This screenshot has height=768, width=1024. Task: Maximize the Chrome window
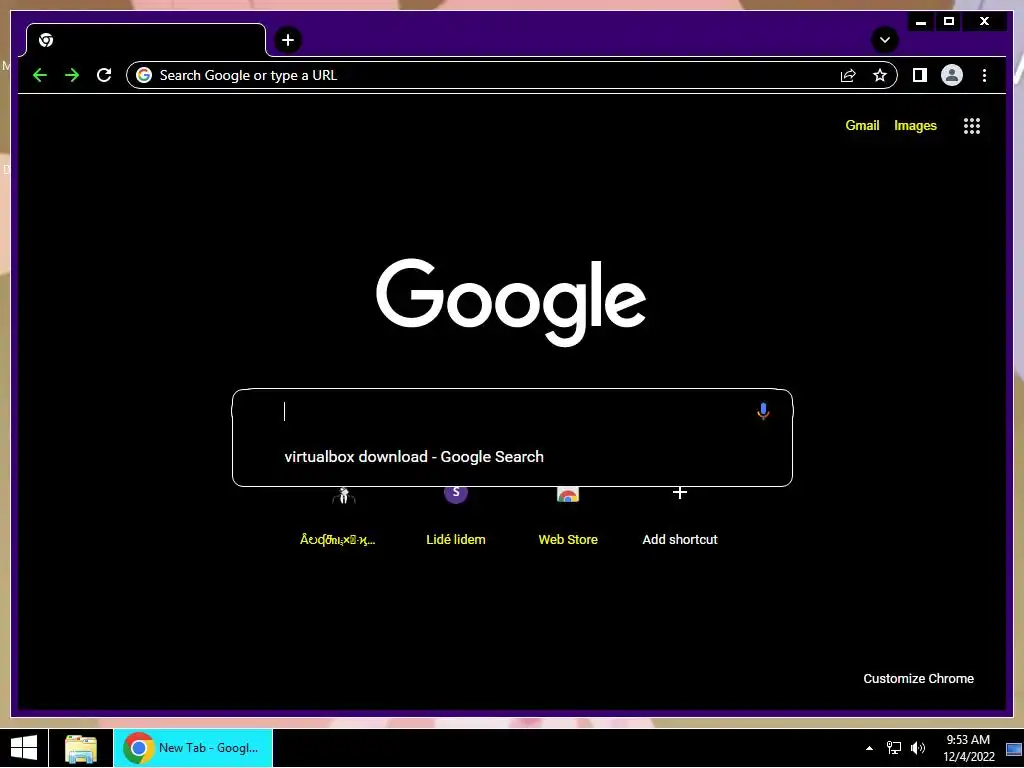(949, 22)
